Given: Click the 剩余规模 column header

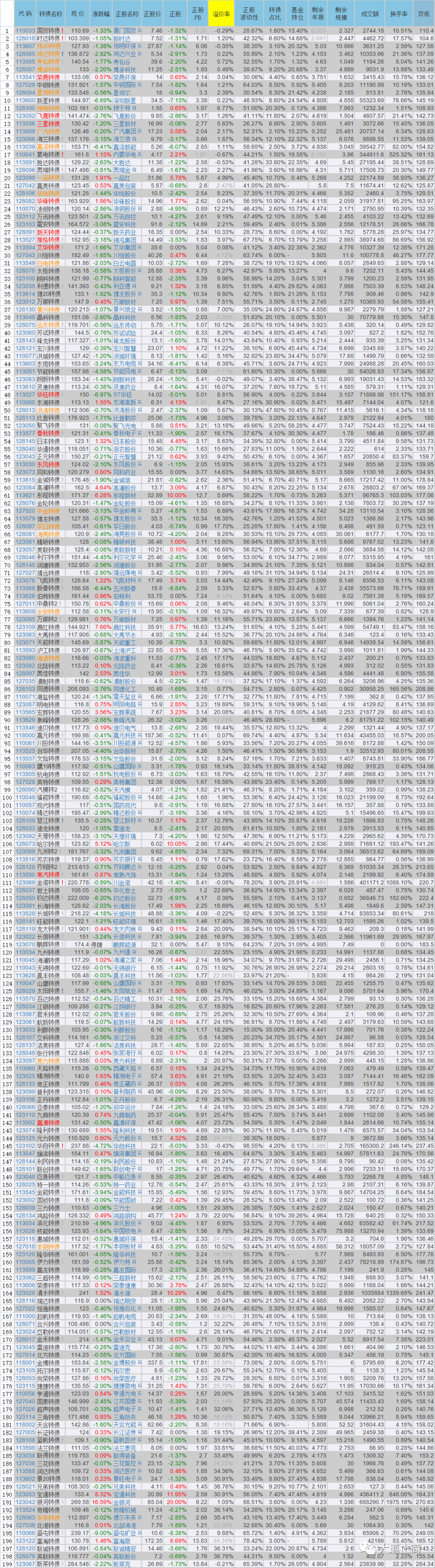Looking at the screenshot, I should point(341,14).
